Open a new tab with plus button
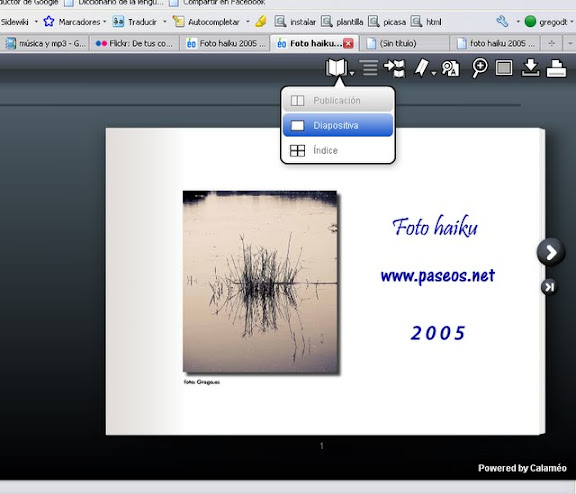 pos(551,43)
